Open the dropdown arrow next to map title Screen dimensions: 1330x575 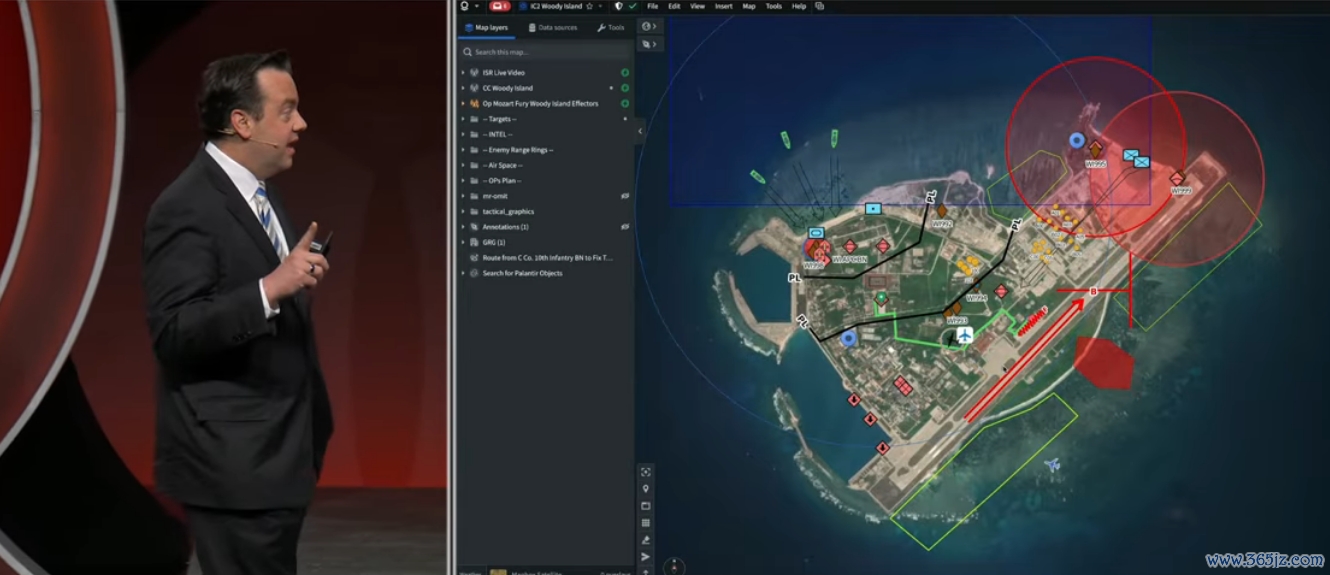(x=601, y=6)
